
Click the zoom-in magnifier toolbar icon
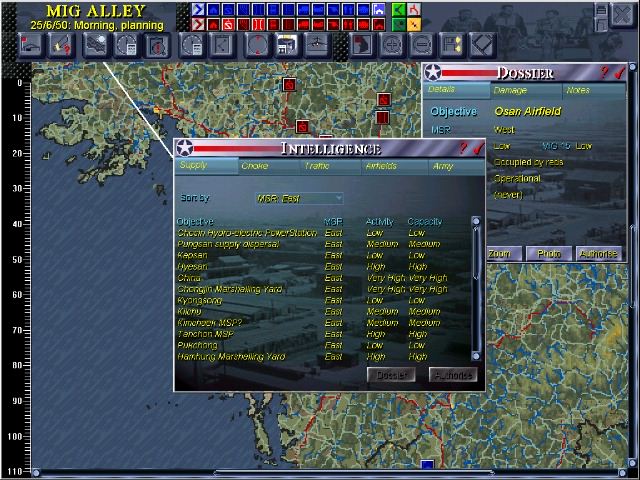(393, 45)
